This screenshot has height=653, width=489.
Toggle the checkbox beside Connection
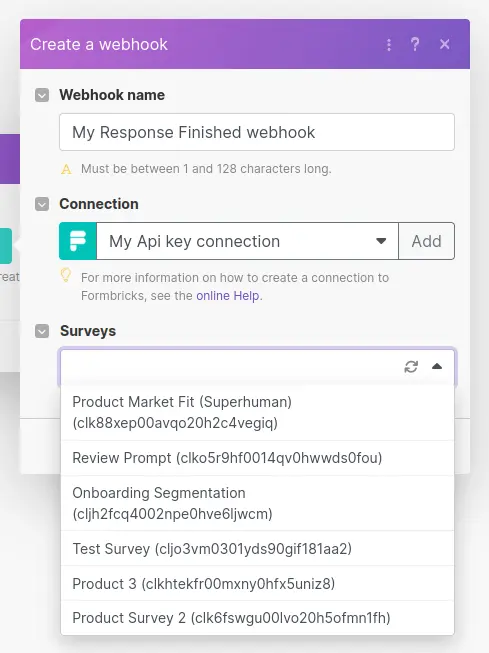click(42, 204)
